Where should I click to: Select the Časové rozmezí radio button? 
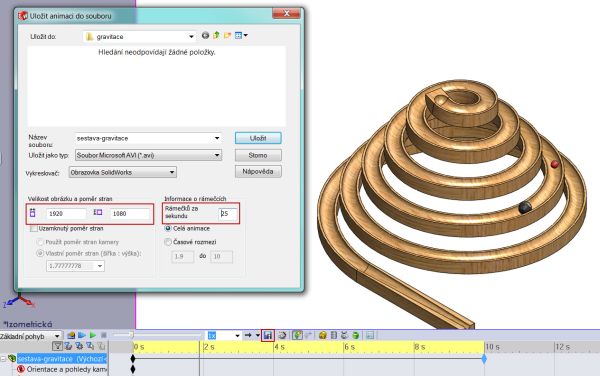pyautogui.click(x=168, y=242)
